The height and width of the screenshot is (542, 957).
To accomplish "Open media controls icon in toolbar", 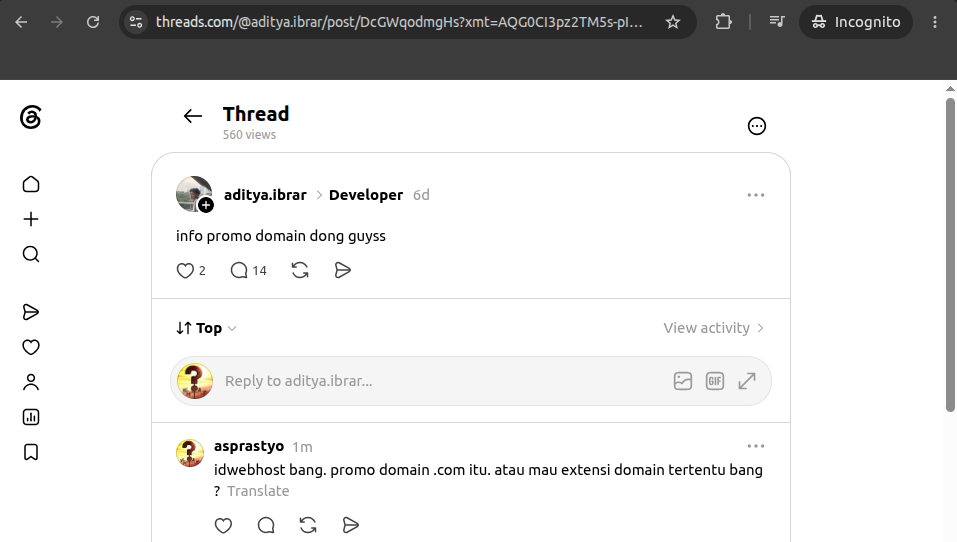I will pos(776,22).
